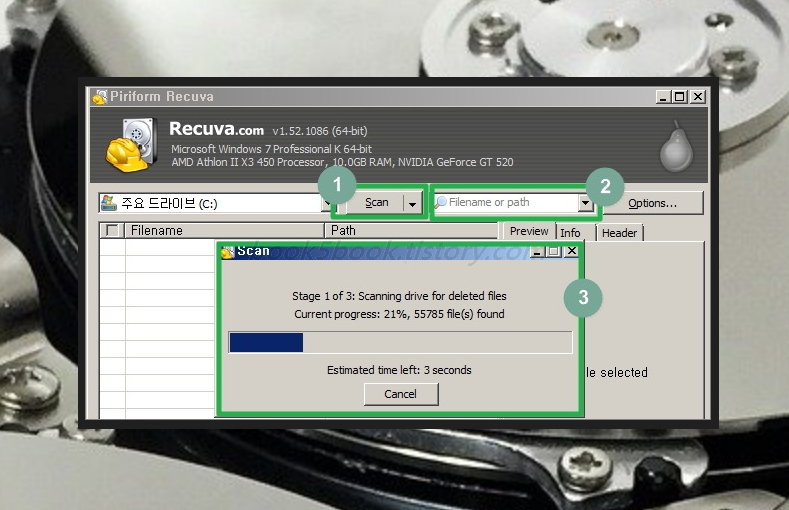Image resolution: width=789 pixels, height=510 pixels.
Task: Tick the select-all checkbox beside Filename
Action: [x=112, y=230]
